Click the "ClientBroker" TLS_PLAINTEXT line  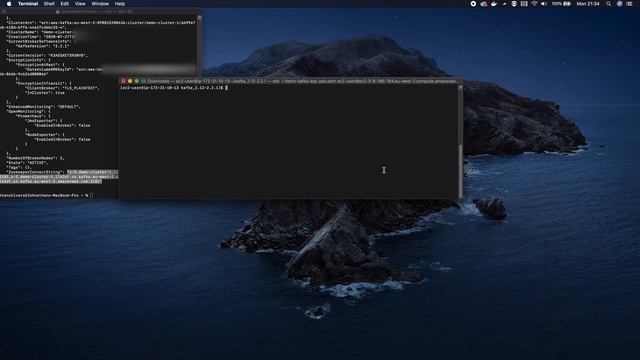pyautogui.click(x=62, y=88)
